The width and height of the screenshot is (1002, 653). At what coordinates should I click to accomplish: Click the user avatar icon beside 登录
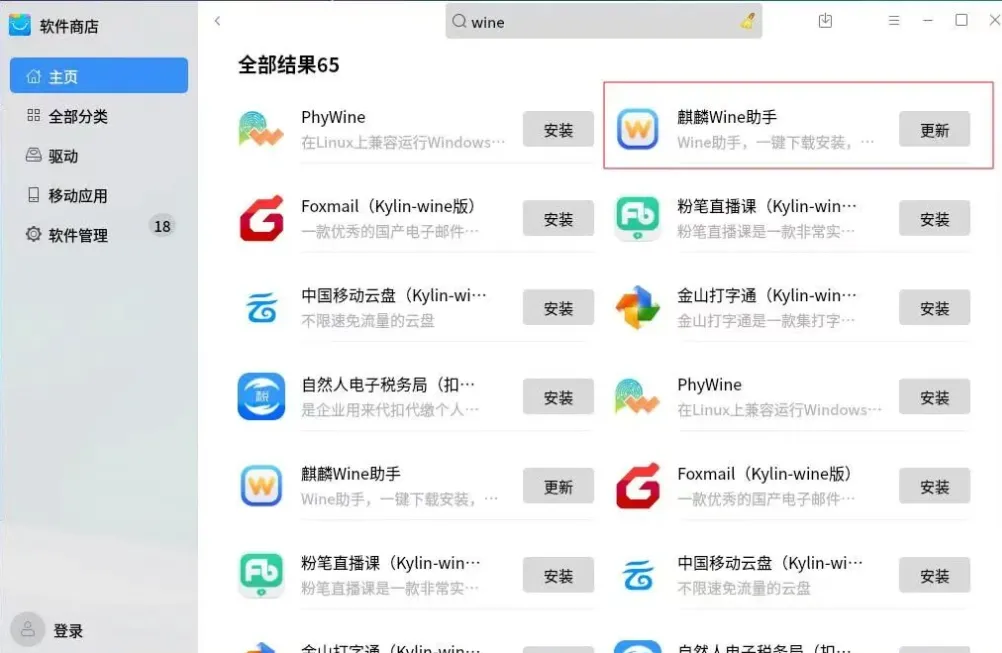27,630
